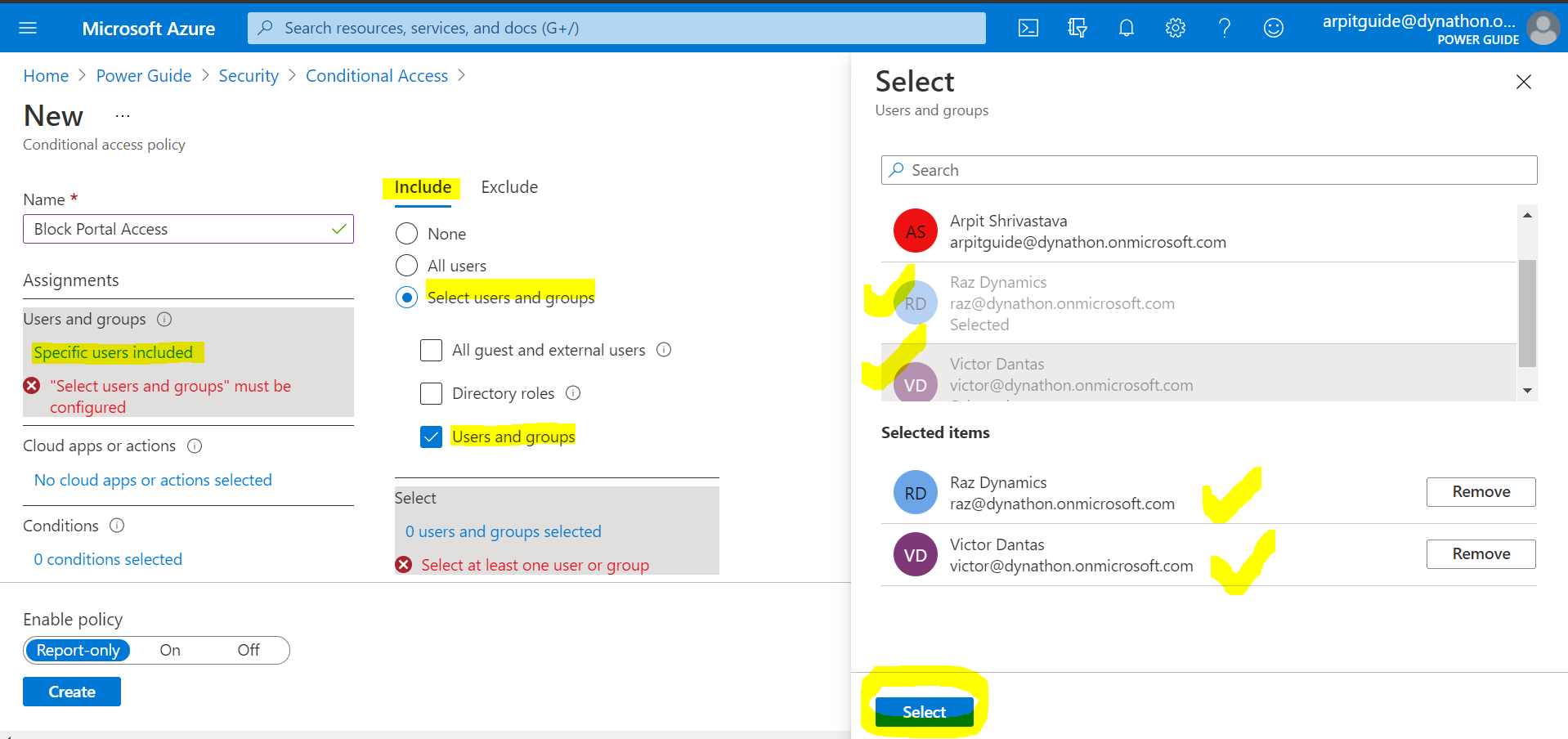Click the user Search field in pane
Screen dimensions: 1568x739
pyautogui.click(x=1209, y=170)
